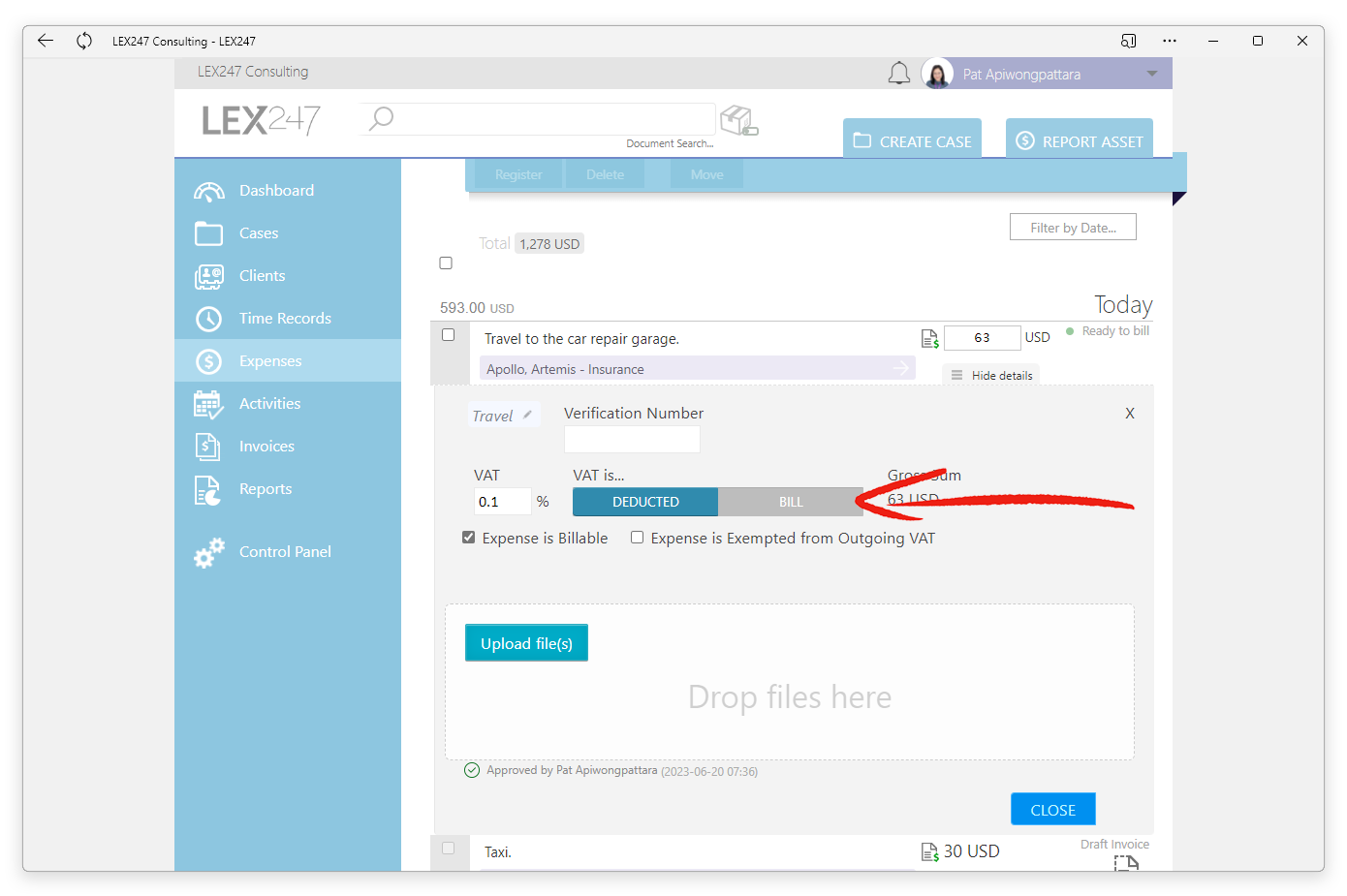Click the browser back arrow
Viewport: 1347px width, 896px height.
click(x=46, y=41)
